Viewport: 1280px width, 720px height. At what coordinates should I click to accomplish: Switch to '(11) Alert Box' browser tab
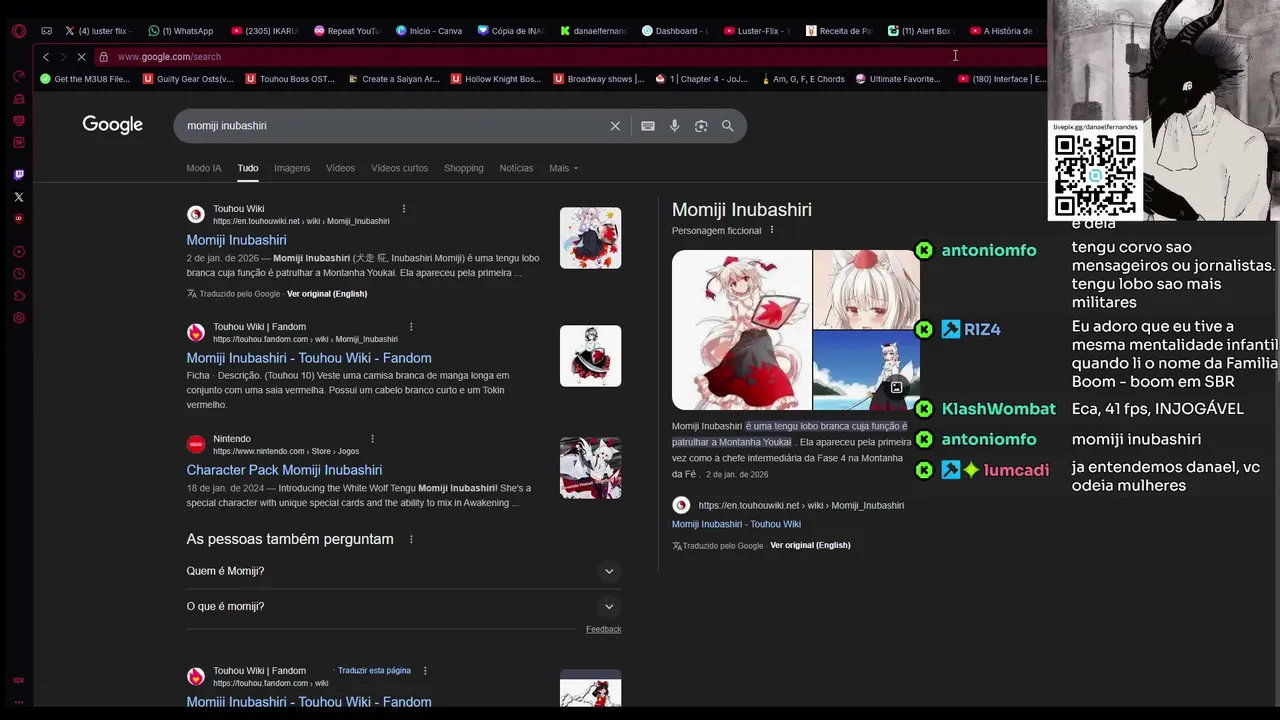[x=921, y=31]
